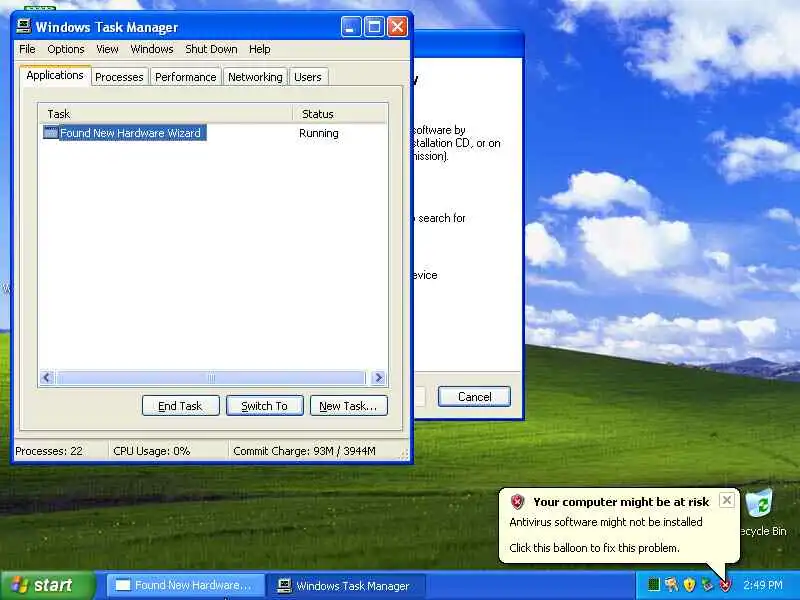Screen dimensions: 800x600
Task: Switch to the Processes tab
Action: 119,77
